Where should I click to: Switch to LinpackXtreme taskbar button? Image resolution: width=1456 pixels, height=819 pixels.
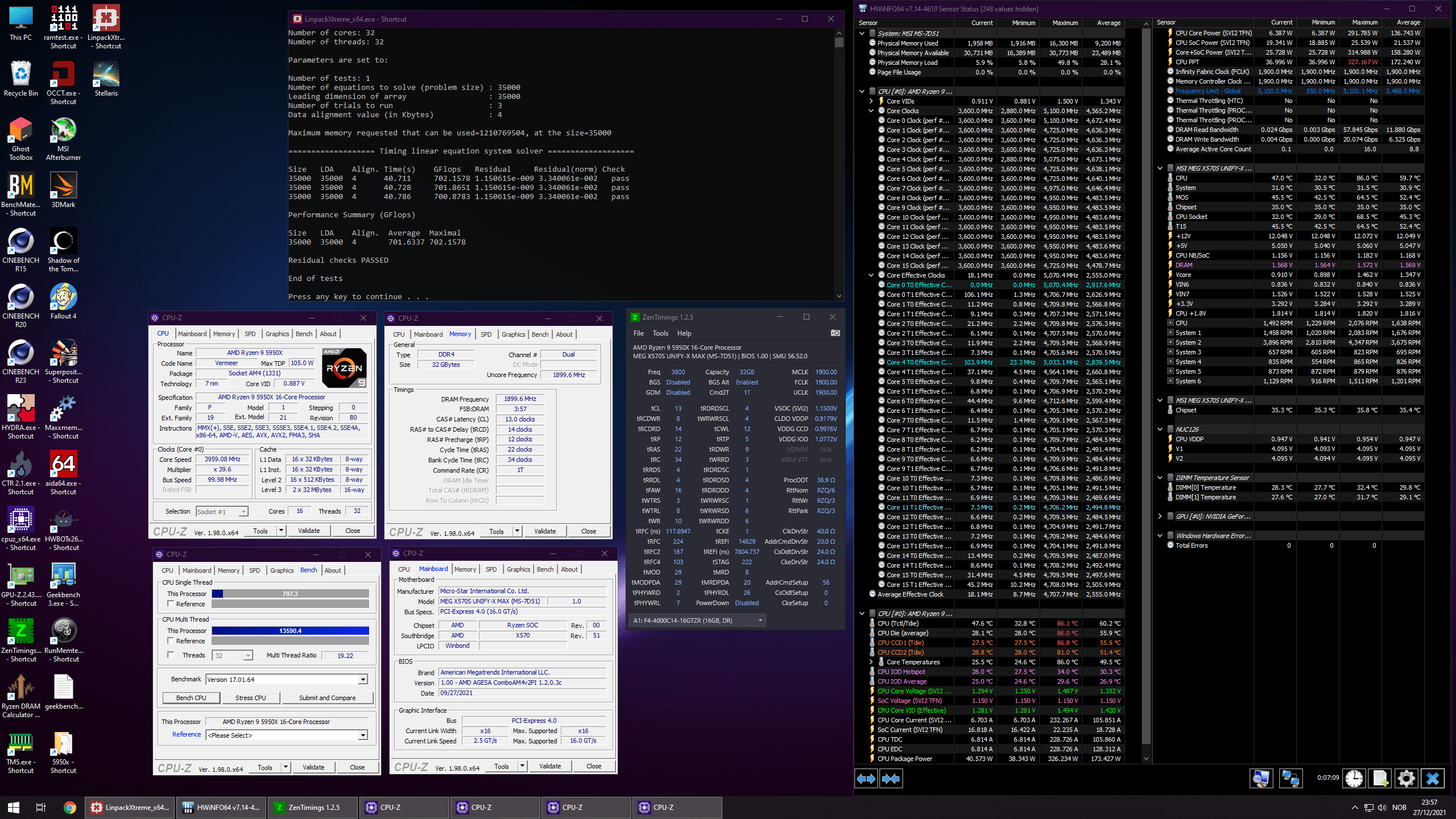[x=130, y=807]
